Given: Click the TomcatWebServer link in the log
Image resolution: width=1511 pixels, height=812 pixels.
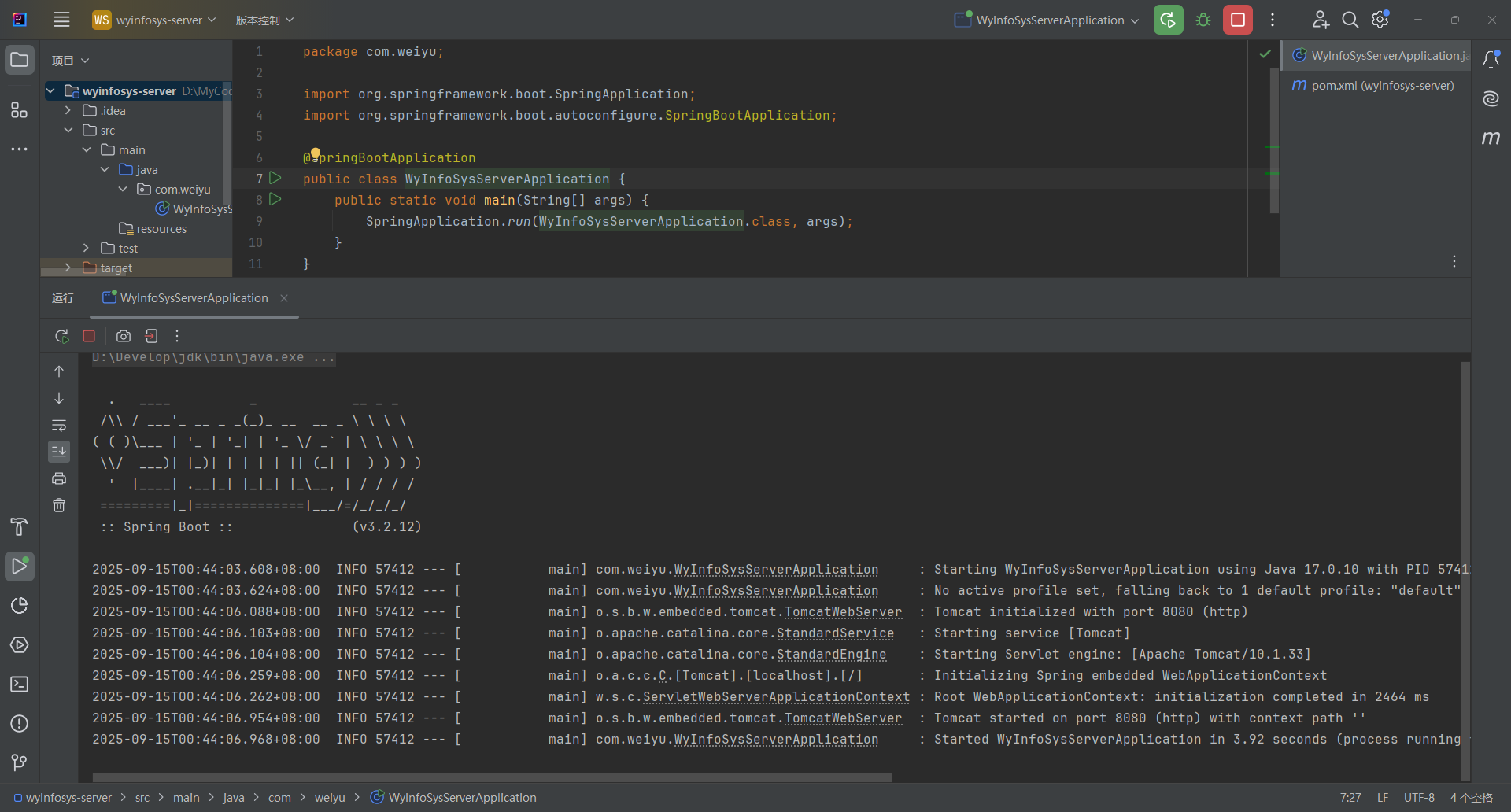Looking at the screenshot, I should 842,611.
